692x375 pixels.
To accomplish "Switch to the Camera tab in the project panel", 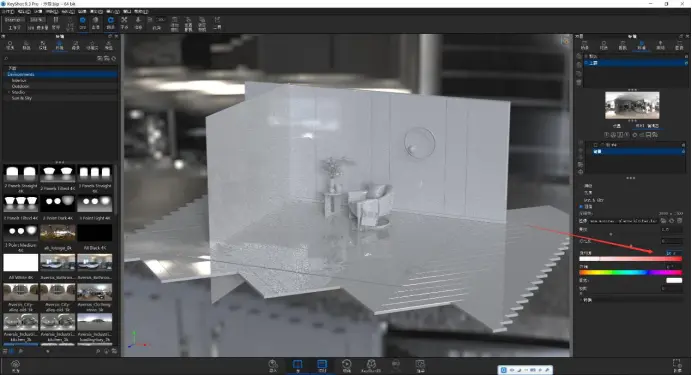I will pos(623,45).
